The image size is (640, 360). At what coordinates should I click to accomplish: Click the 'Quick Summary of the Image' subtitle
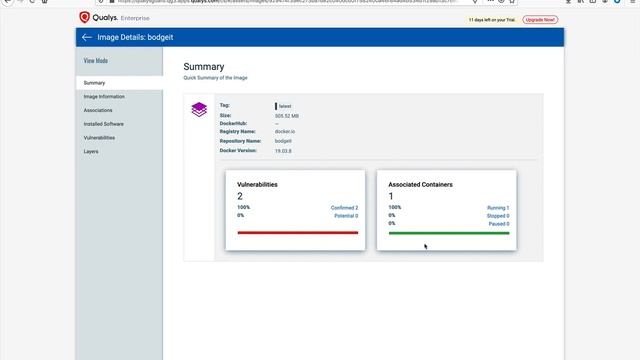click(215, 78)
